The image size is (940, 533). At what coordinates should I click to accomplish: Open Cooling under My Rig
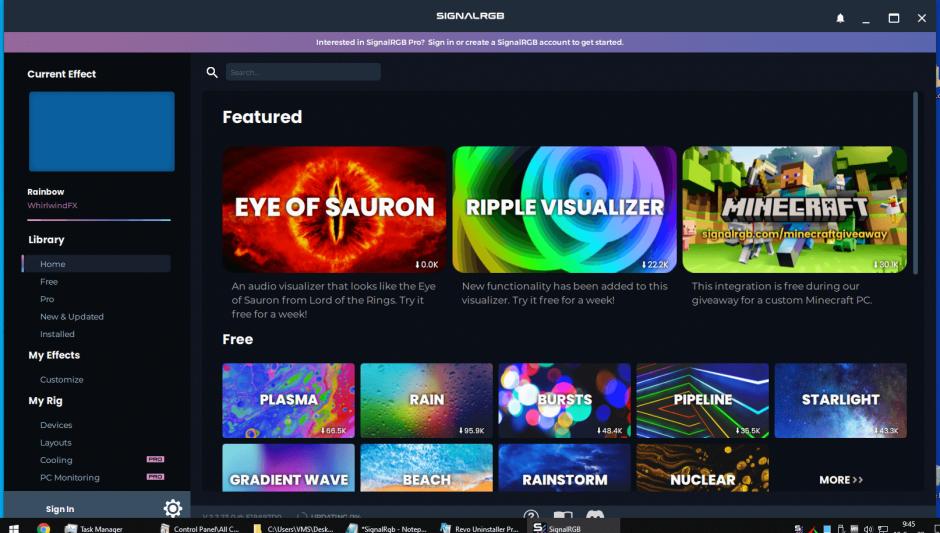[56, 460]
